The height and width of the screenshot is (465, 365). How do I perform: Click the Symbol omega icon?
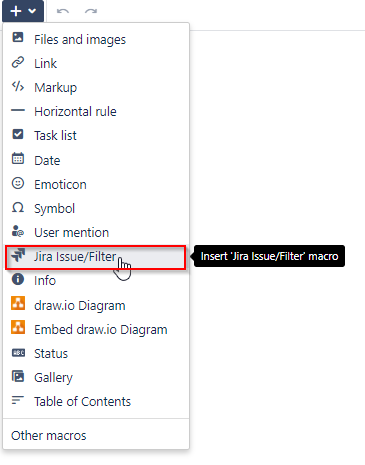(18, 208)
